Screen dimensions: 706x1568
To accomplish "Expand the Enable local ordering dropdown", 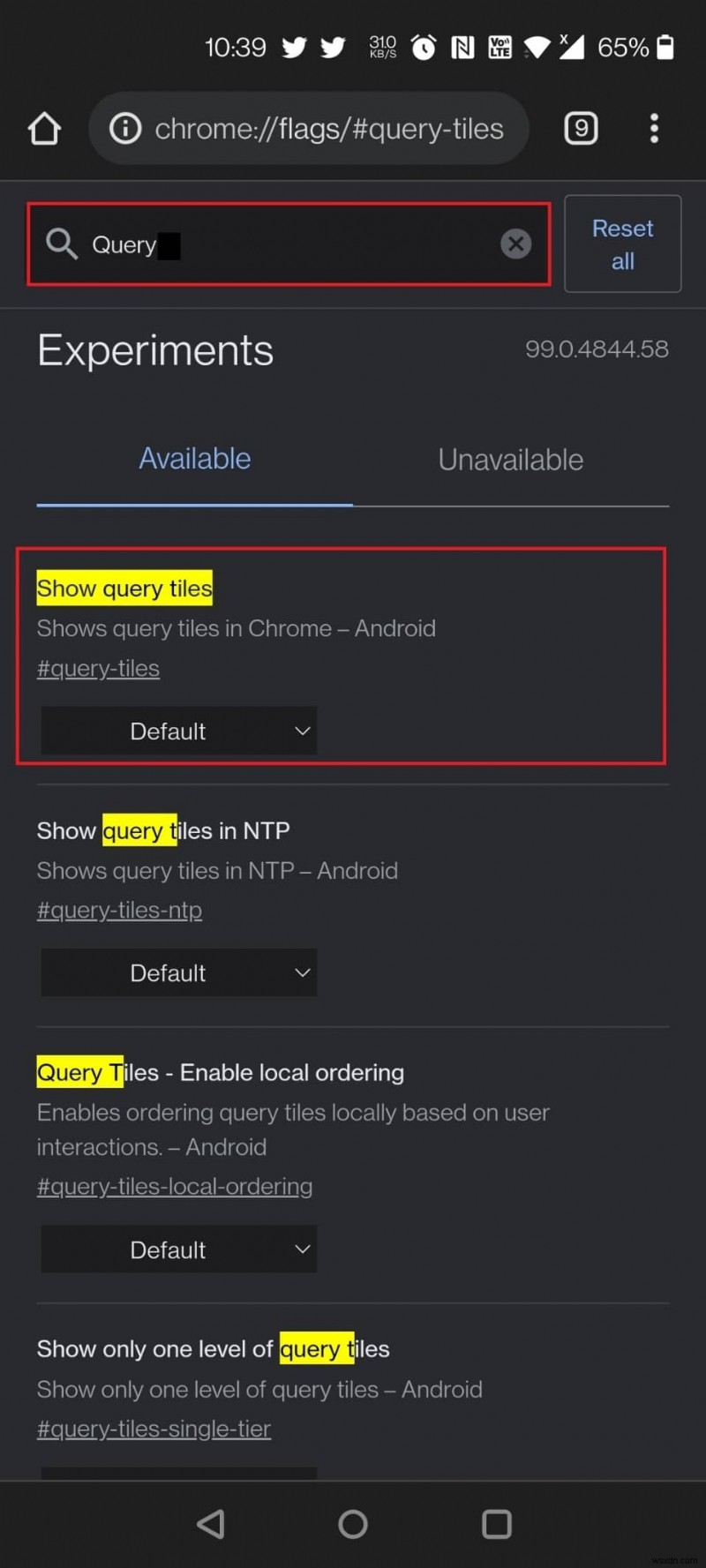I will (x=179, y=1249).
